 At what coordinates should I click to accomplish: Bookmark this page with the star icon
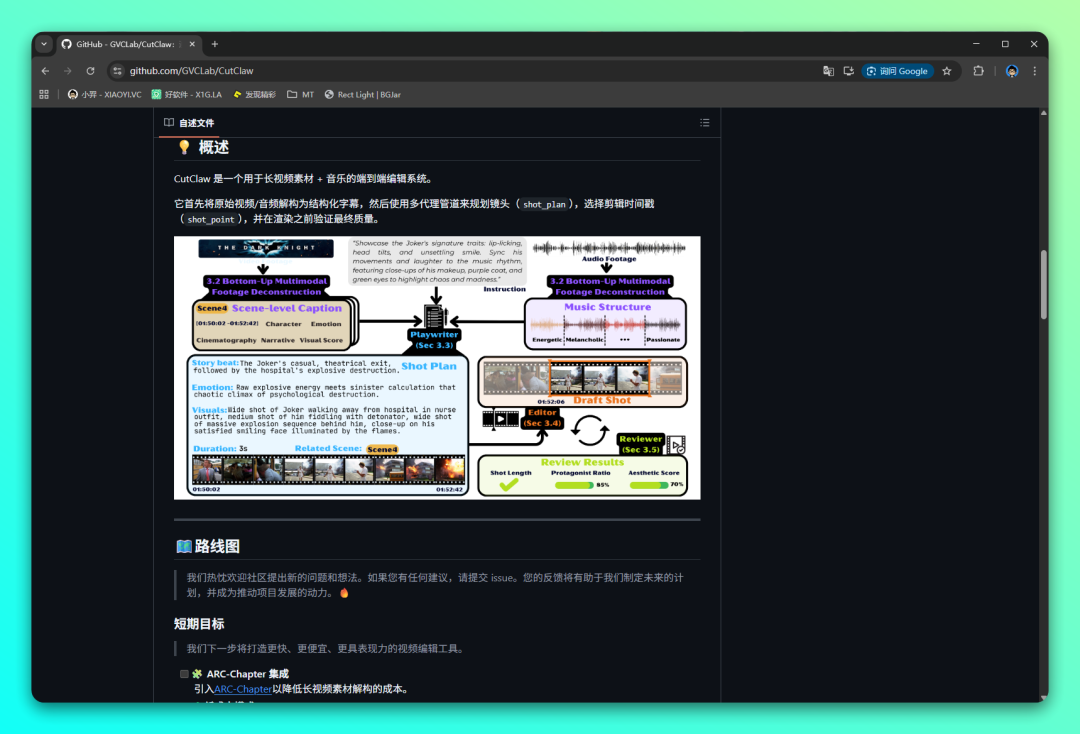point(947,71)
